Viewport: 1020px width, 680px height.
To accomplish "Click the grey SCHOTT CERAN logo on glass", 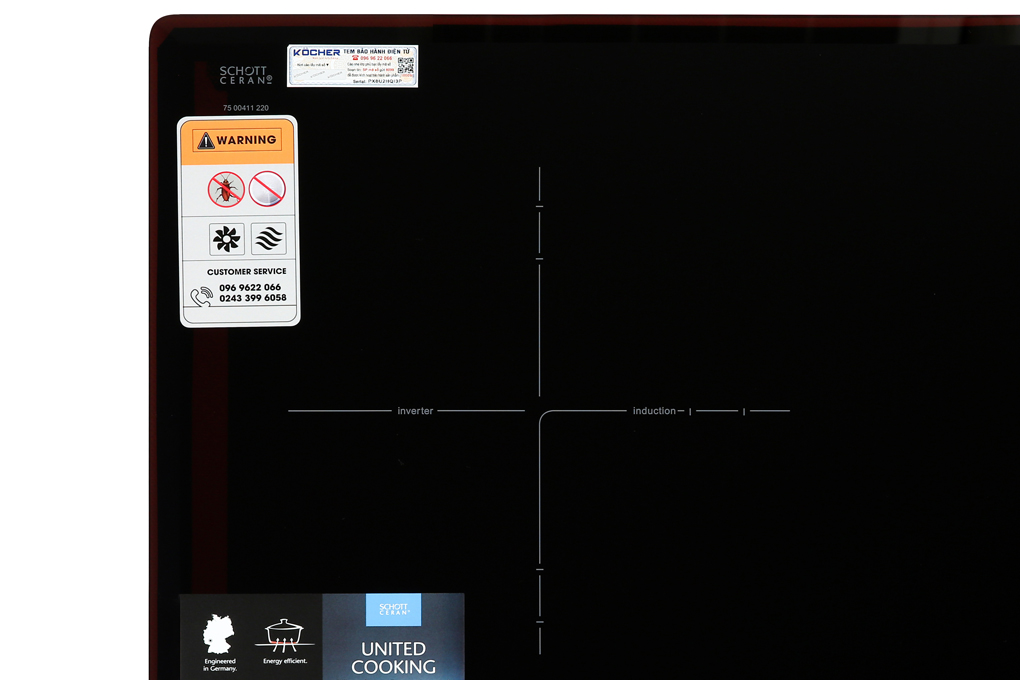I will (x=245, y=75).
